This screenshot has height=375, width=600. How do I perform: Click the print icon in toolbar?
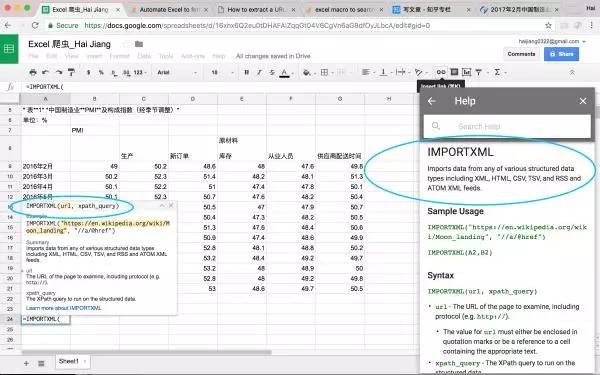[x=33, y=72]
